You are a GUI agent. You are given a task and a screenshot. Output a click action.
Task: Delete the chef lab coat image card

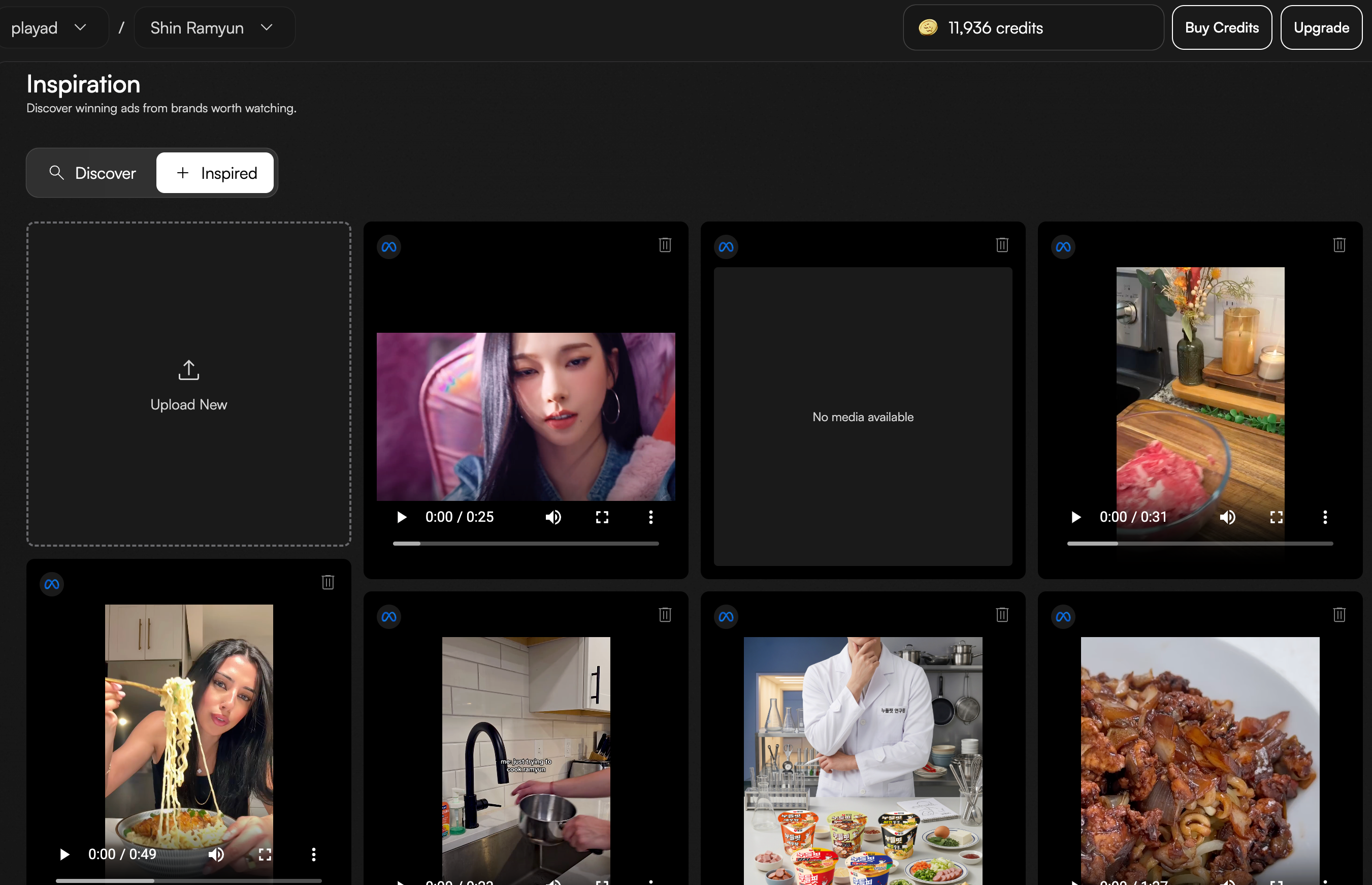(x=1002, y=615)
